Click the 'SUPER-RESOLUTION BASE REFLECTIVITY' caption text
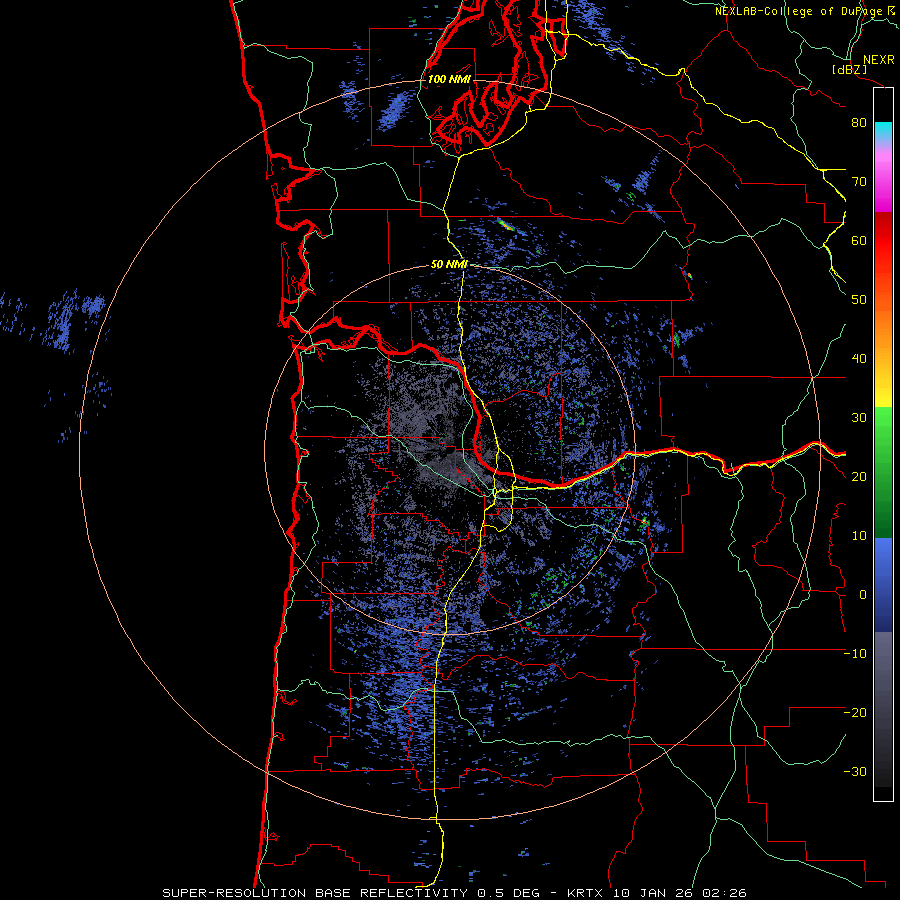The image size is (900, 900). (x=315, y=893)
